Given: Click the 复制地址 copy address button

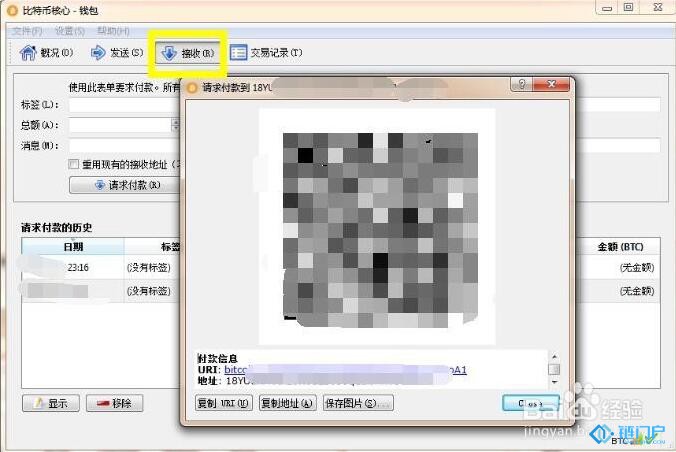Looking at the screenshot, I should (288, 403).
